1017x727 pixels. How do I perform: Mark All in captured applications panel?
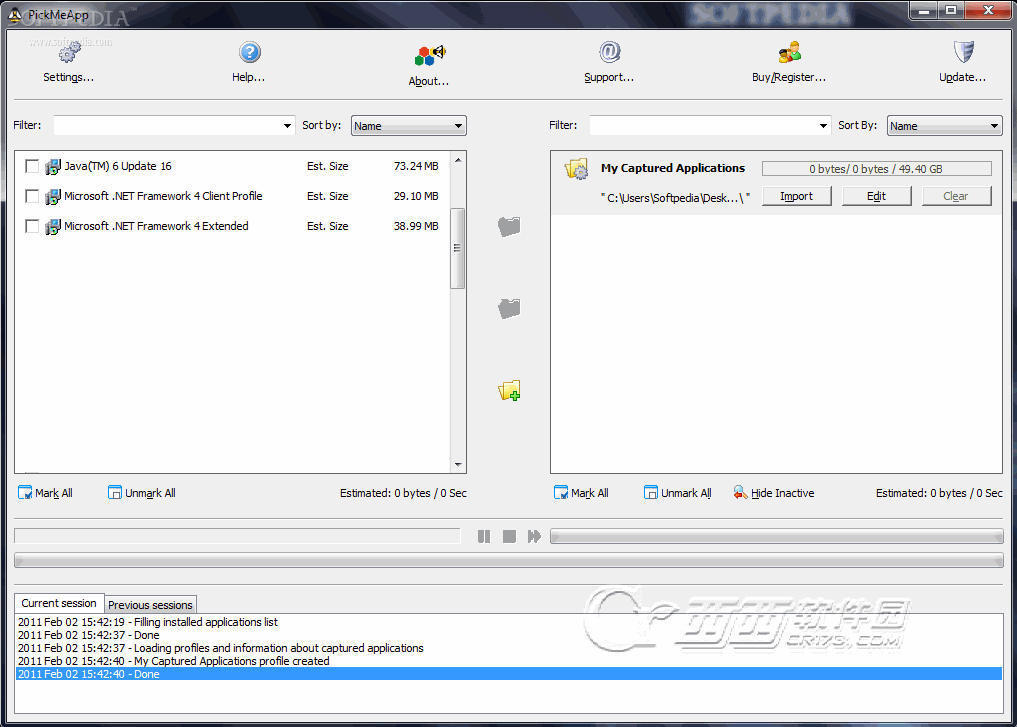tap(581, 493)
